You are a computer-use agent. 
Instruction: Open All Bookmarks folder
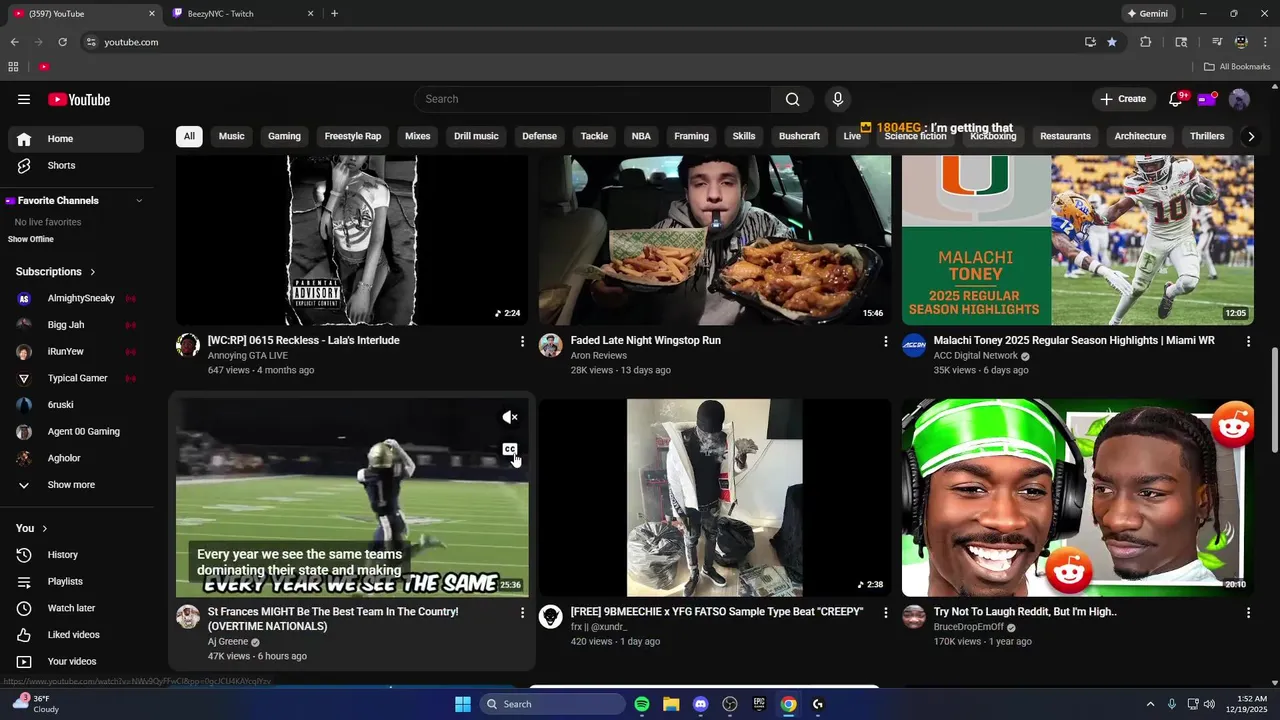tap(1237, 67)
